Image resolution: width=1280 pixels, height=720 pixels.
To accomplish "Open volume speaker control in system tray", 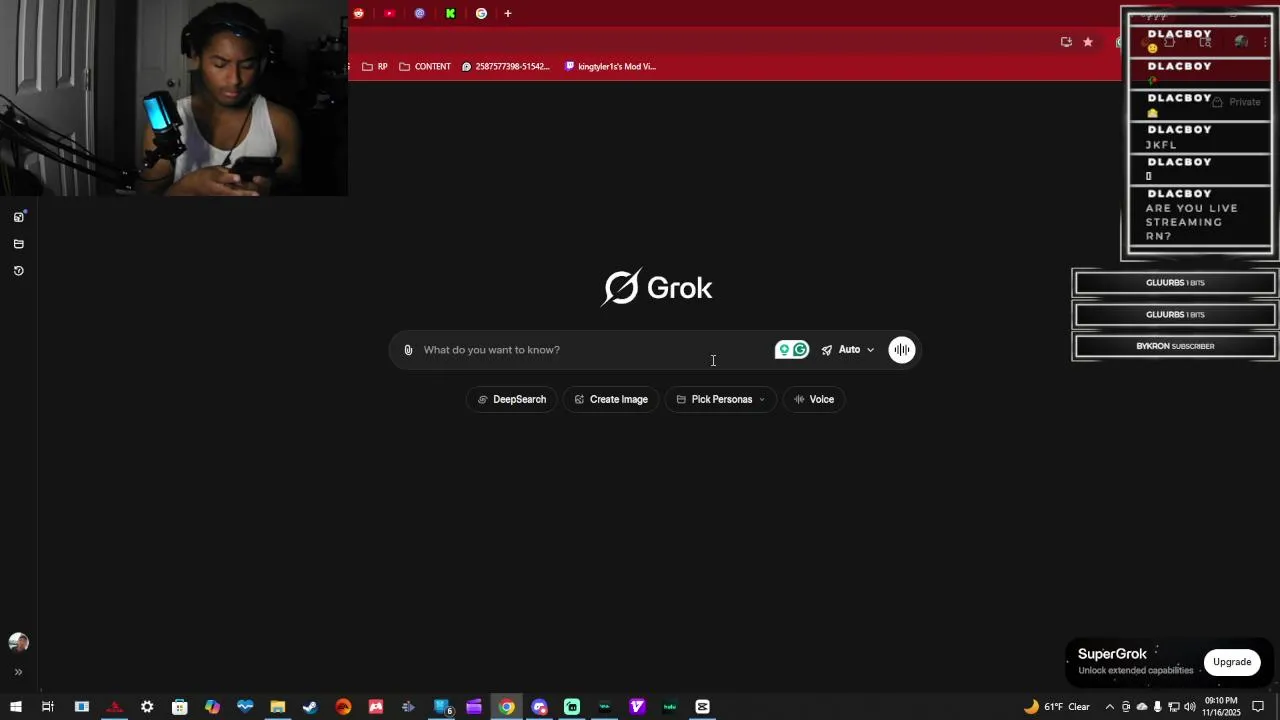I will 1190,707.
